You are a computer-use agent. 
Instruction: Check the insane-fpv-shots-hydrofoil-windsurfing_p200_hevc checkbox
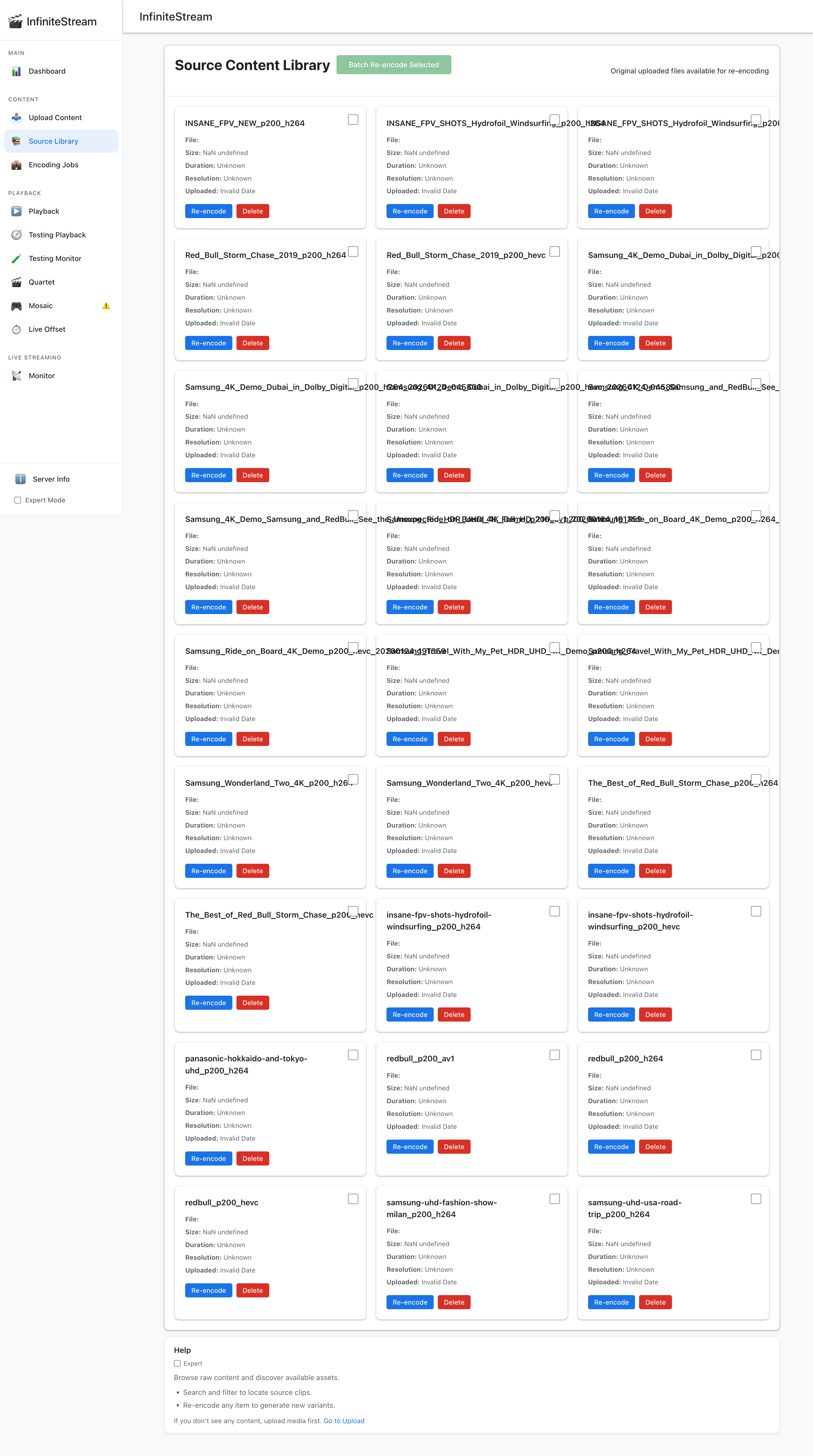coord(756,911)
